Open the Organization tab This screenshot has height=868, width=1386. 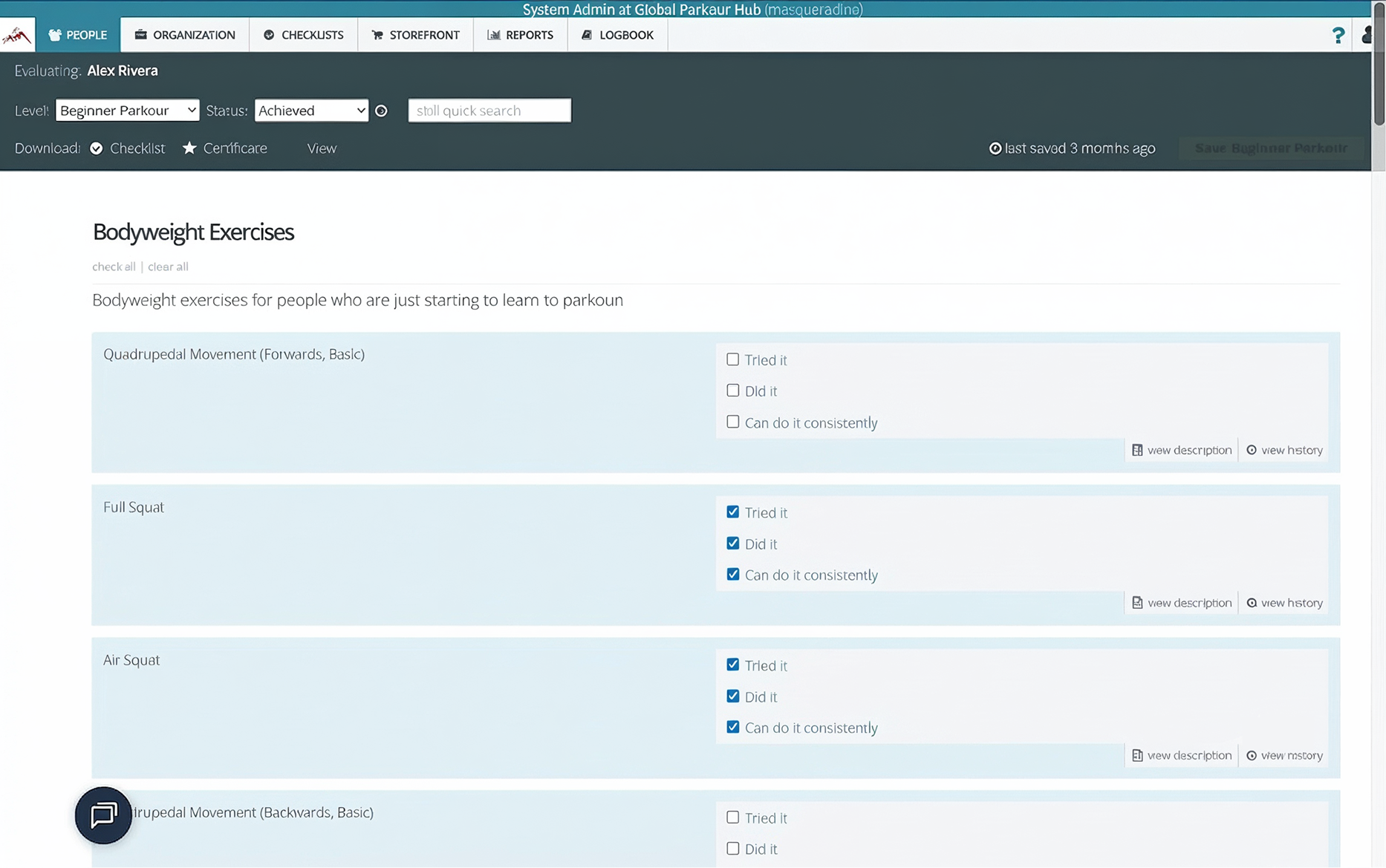point(185,35)
